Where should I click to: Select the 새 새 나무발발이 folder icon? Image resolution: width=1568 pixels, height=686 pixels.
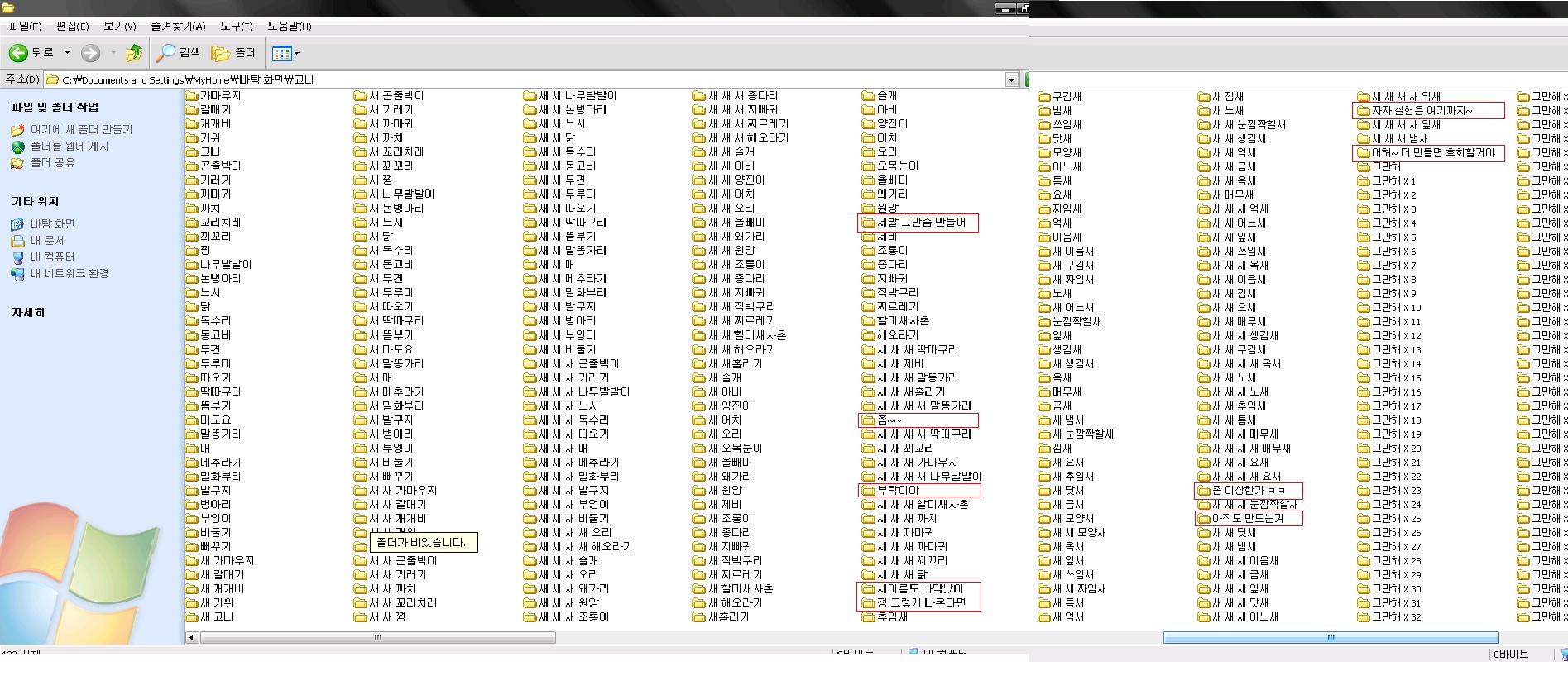pyautogui.click(x=530, y=96)
